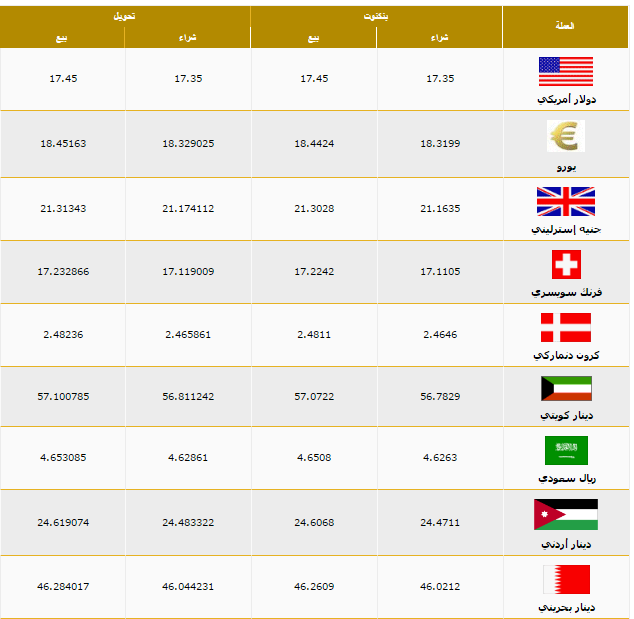The width and height of the screenshot is (634, 619).
Task: Click the تحويل header cell
Action: pyautogui.click(x=125, y=17)
